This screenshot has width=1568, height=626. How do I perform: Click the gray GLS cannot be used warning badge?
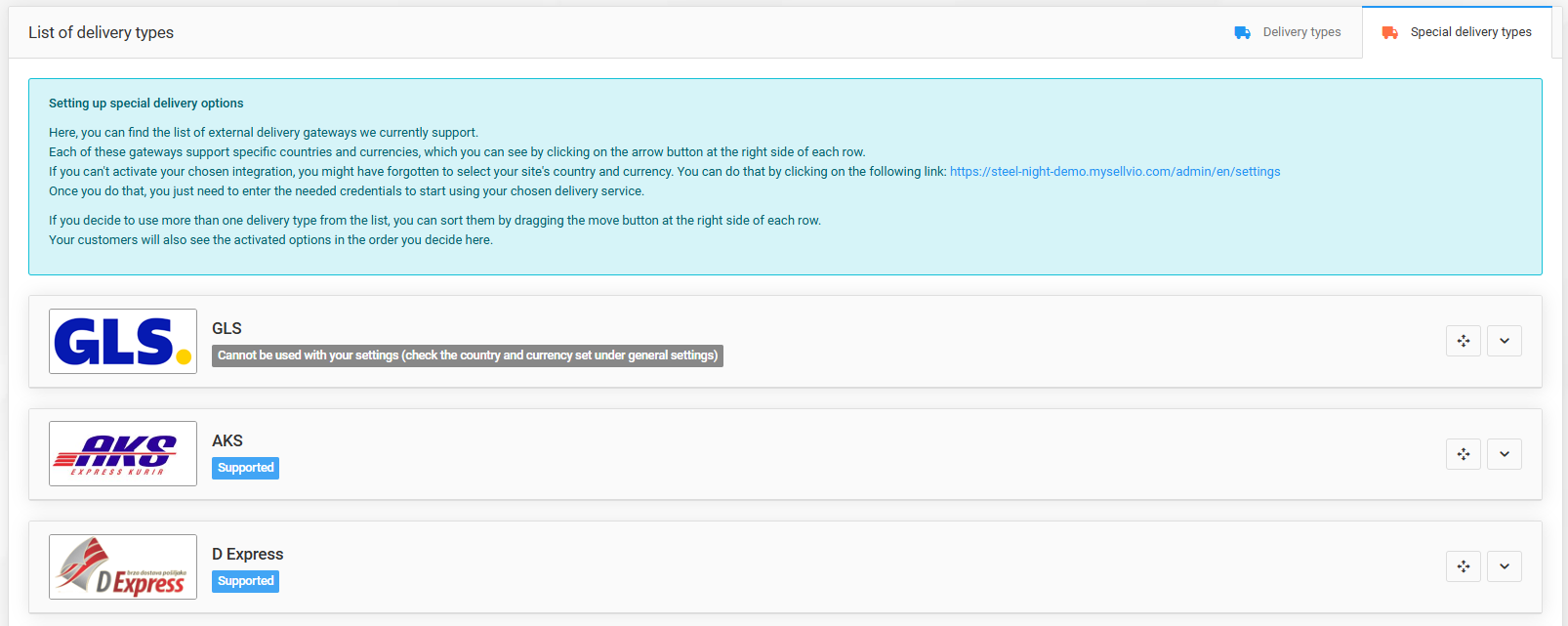pyautogui.click(x=467, y=355)
